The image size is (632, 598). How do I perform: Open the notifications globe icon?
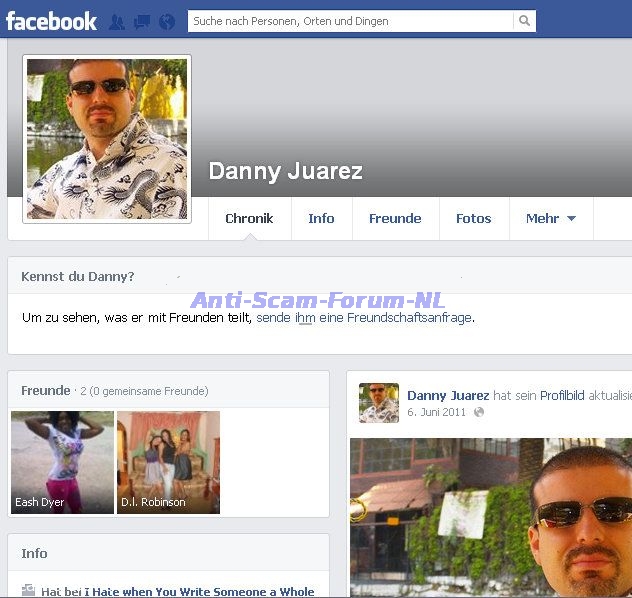[x=166, y=22]
